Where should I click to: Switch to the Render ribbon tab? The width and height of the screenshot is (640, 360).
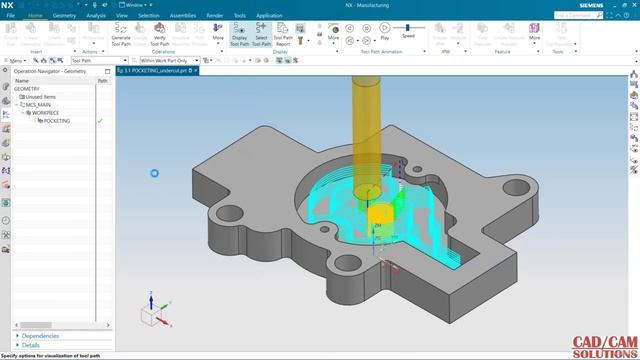215,16
